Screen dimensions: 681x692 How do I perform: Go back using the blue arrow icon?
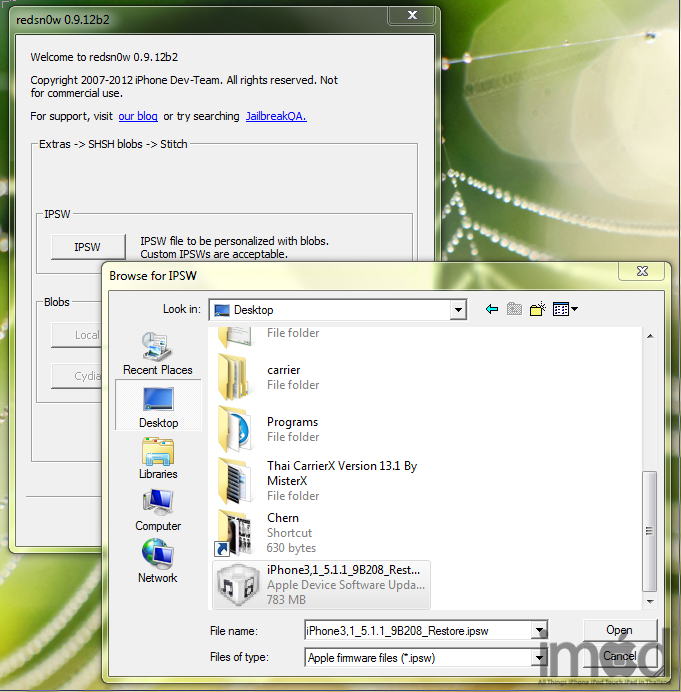(492, 309)
